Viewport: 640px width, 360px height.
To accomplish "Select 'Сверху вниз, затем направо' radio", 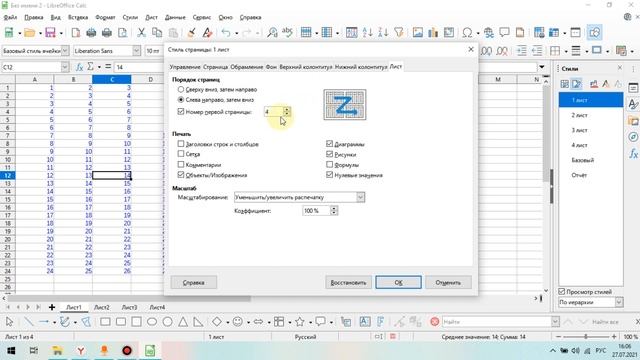I will coord(181,89).
